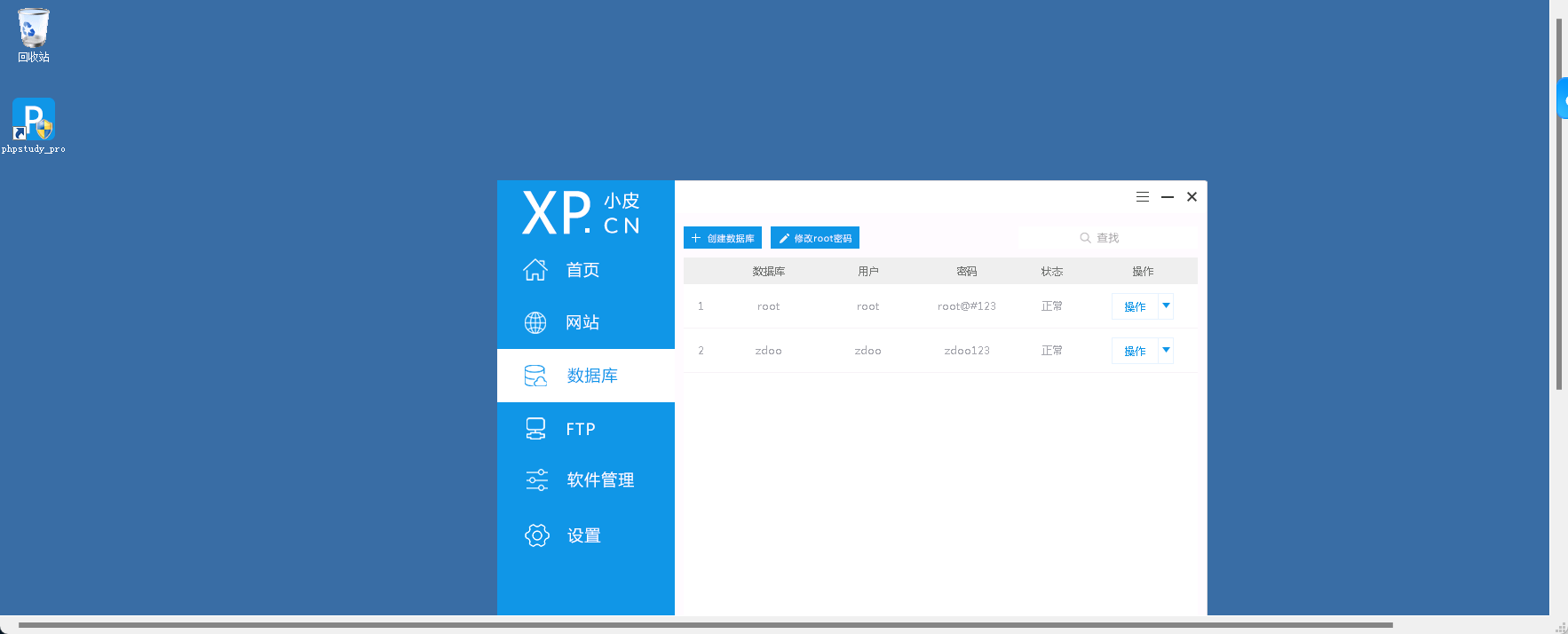The height and width of the screenshot is (634, 1568).
Task: Click the gear icon next to 设置
Action: [x=536, y=535]
